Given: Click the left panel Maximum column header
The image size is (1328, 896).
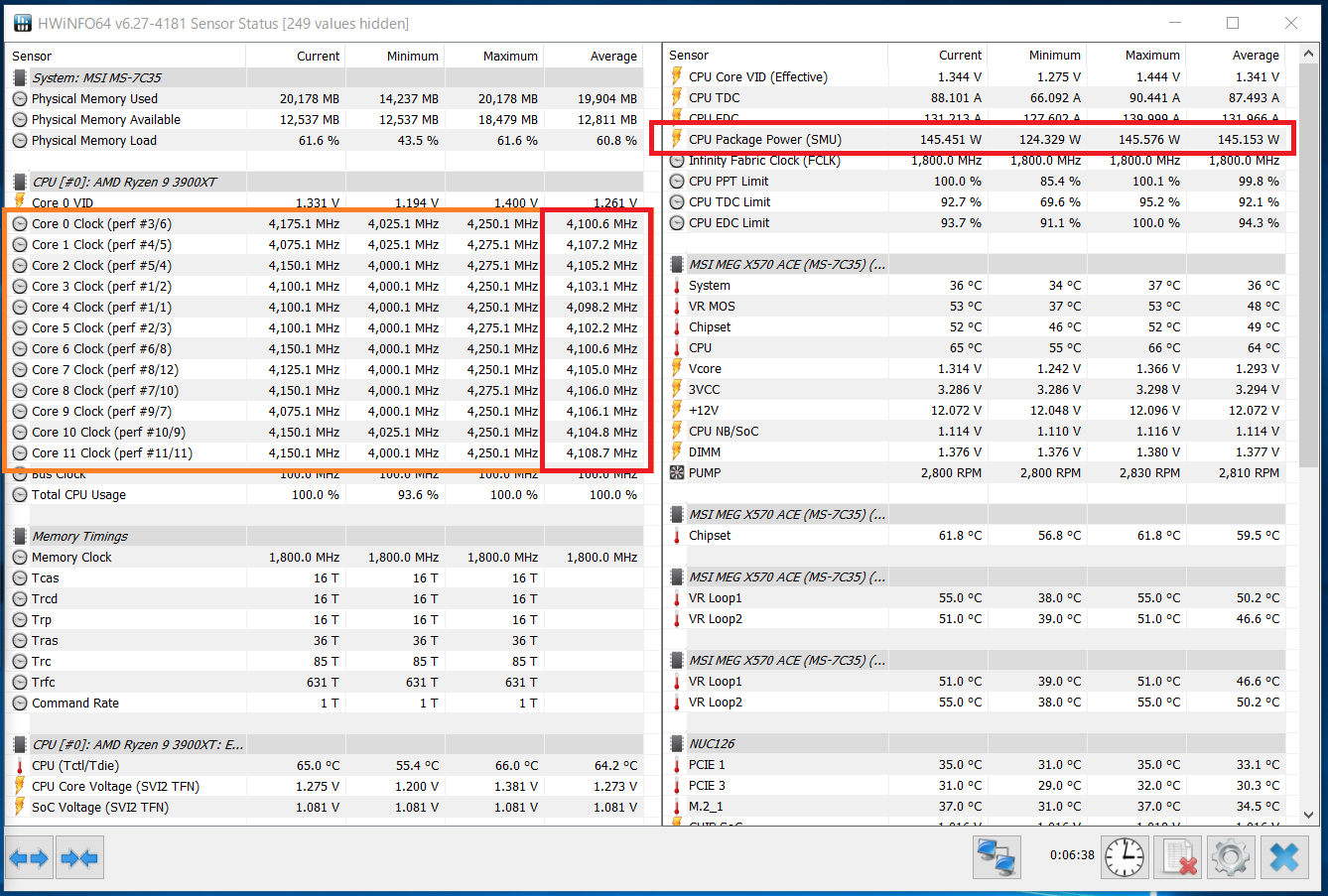Looking at the screenshot, I should coord(494,56).
